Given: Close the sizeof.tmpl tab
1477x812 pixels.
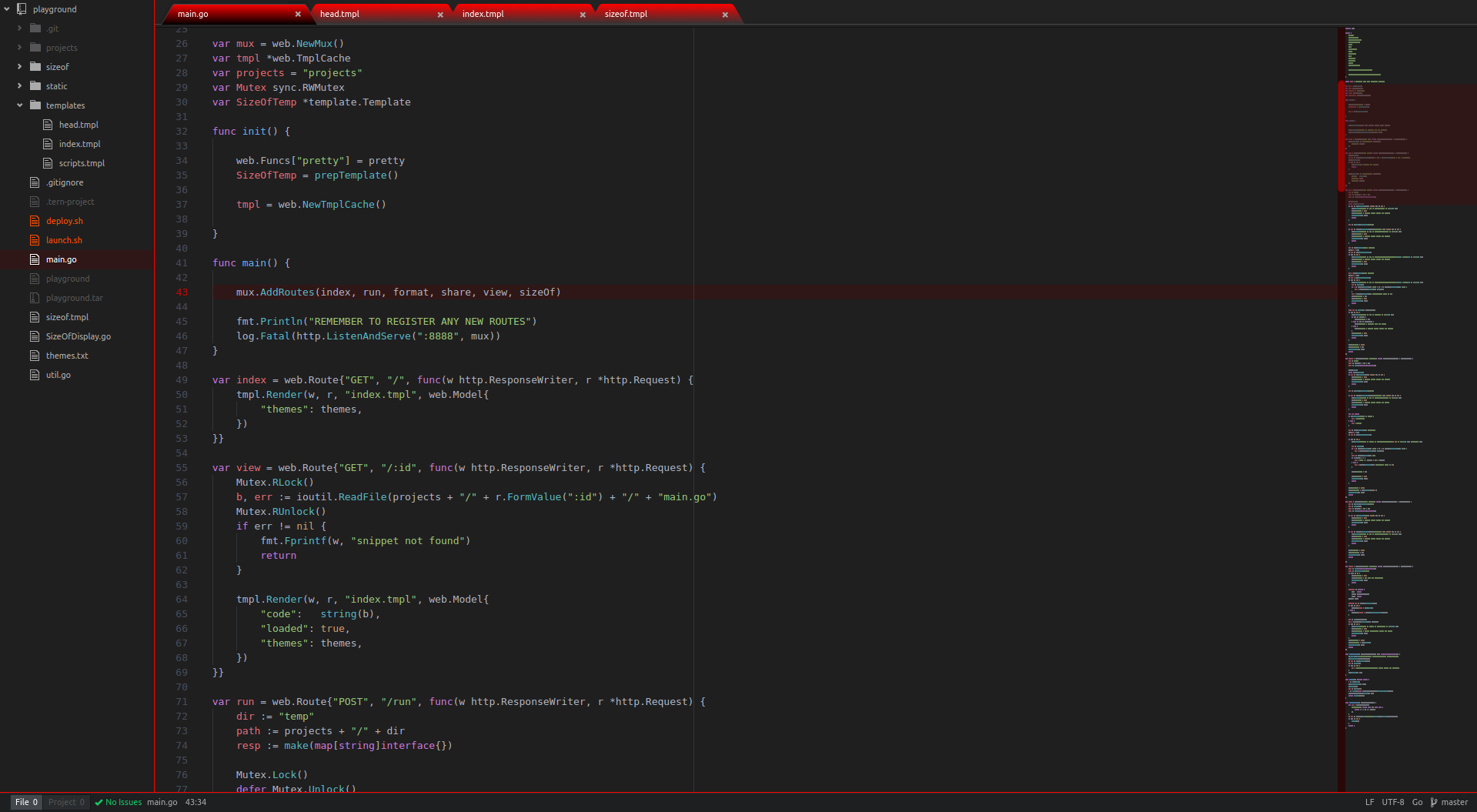Looking at the screenshot, I should click(x=725, y=15).
